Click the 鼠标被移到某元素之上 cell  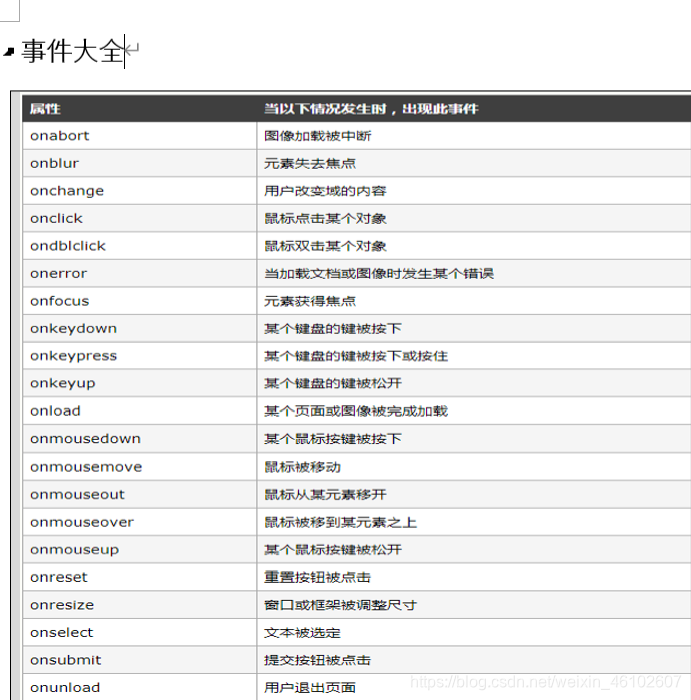474,522
